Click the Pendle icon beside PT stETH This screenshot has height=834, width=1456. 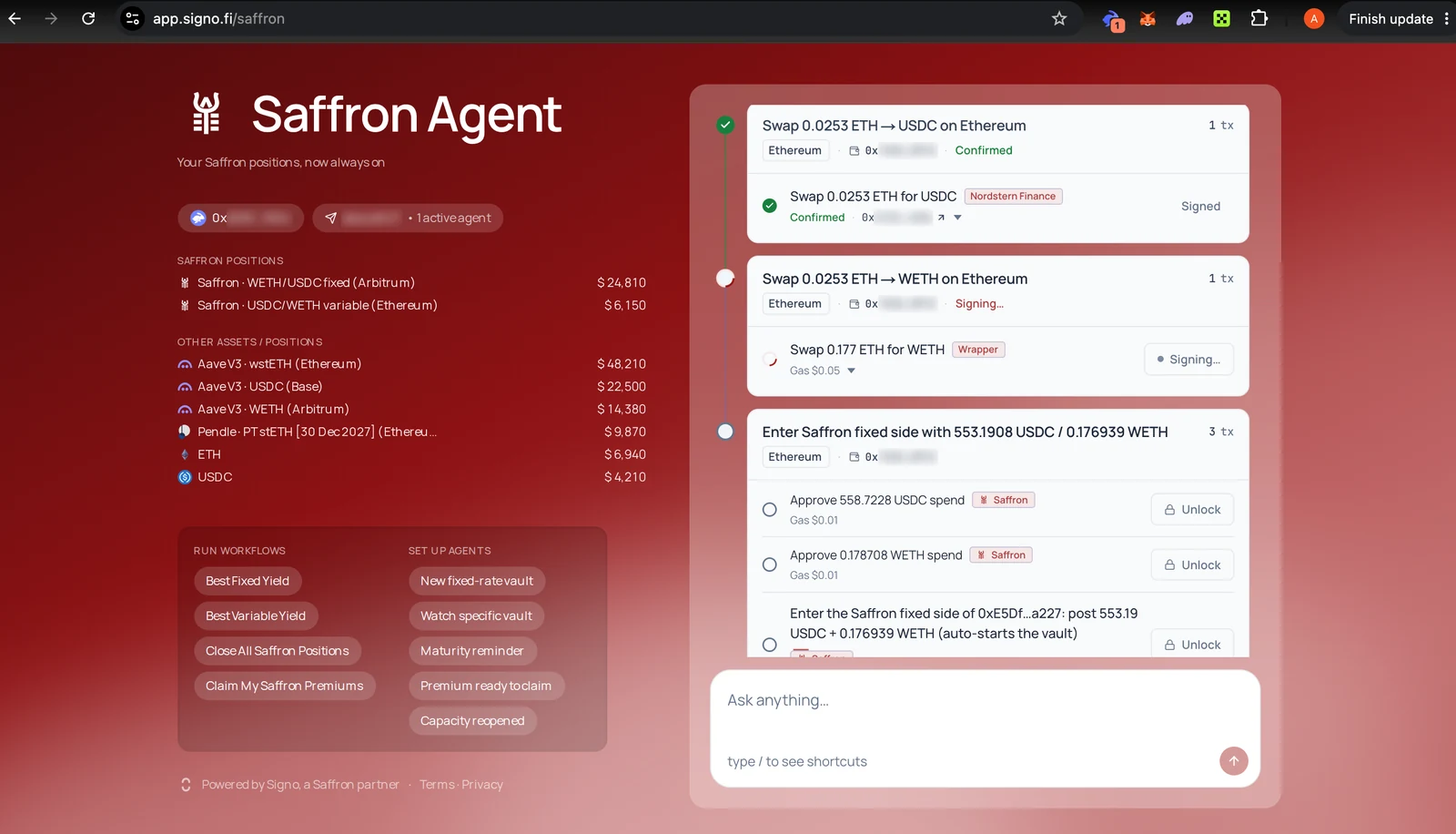pos(185,432)
